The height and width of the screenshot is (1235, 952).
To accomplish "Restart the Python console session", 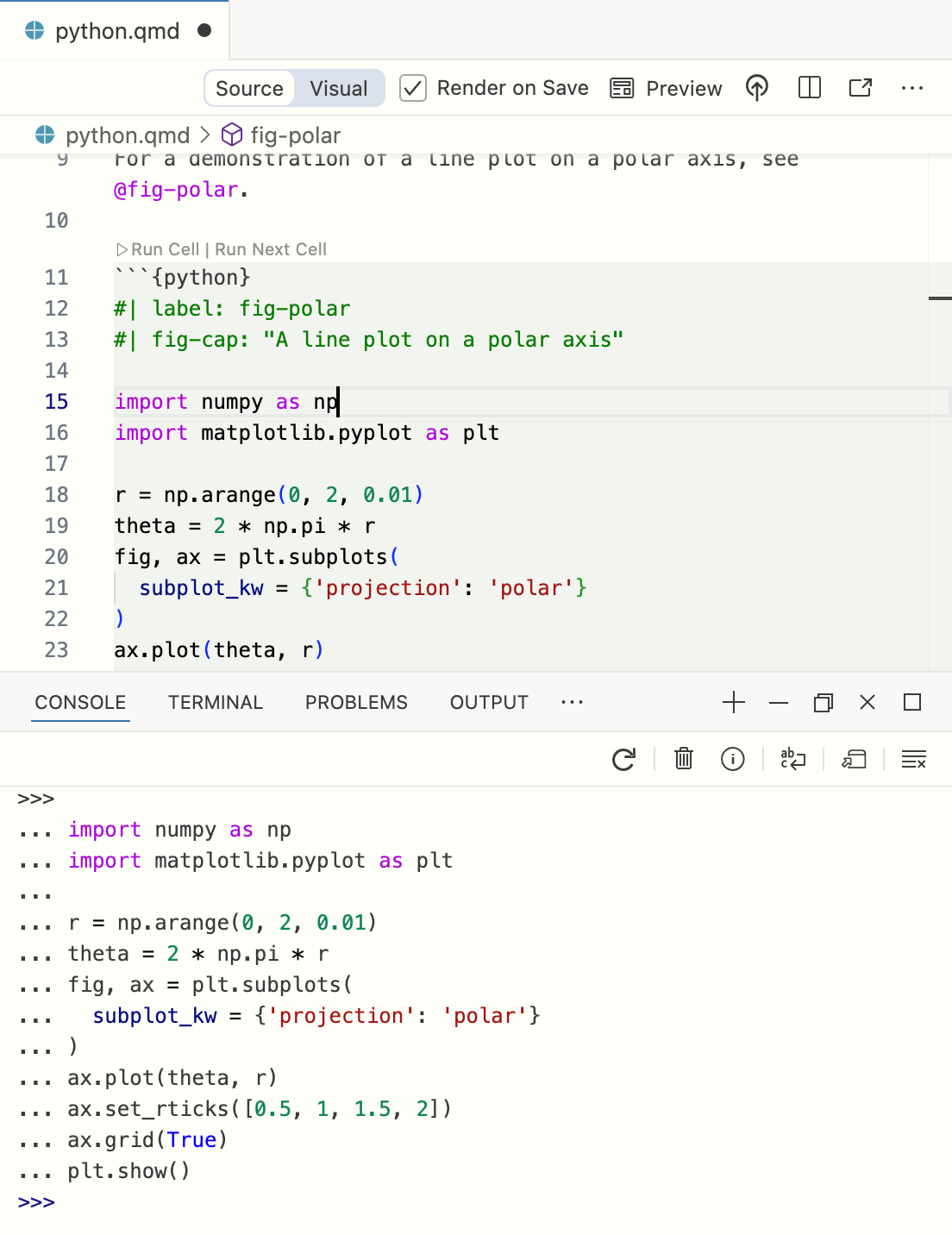I will (624, 760).
